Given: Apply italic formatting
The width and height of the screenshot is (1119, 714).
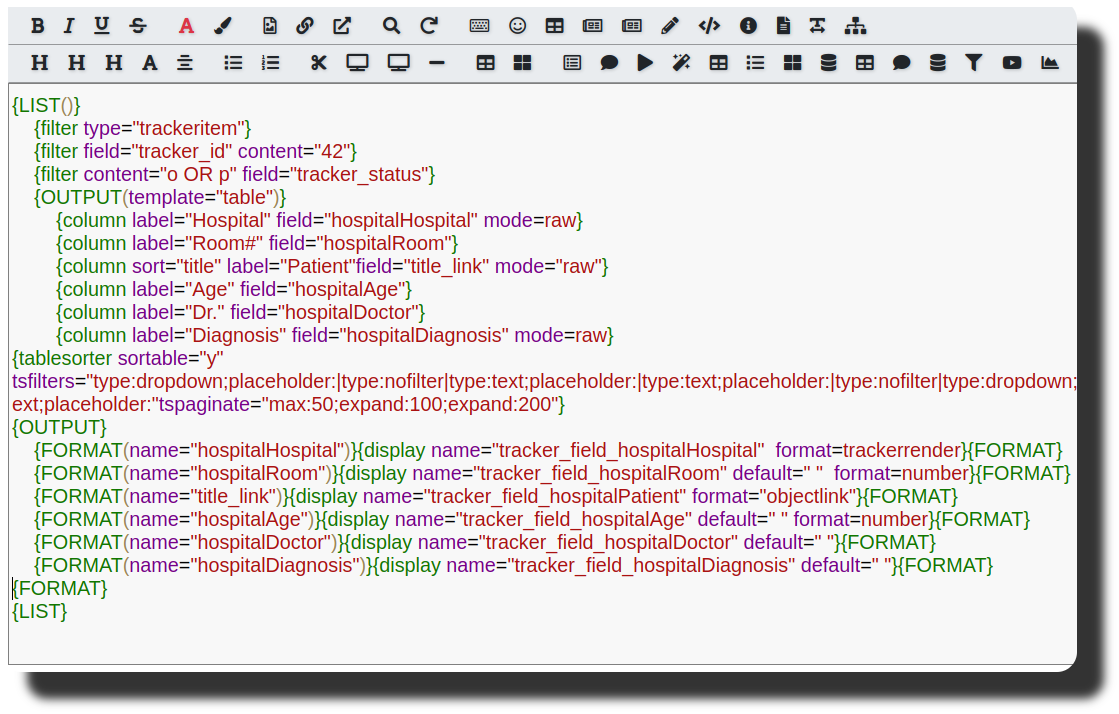Looking at the screenshot, I should (x=69, y=26).
